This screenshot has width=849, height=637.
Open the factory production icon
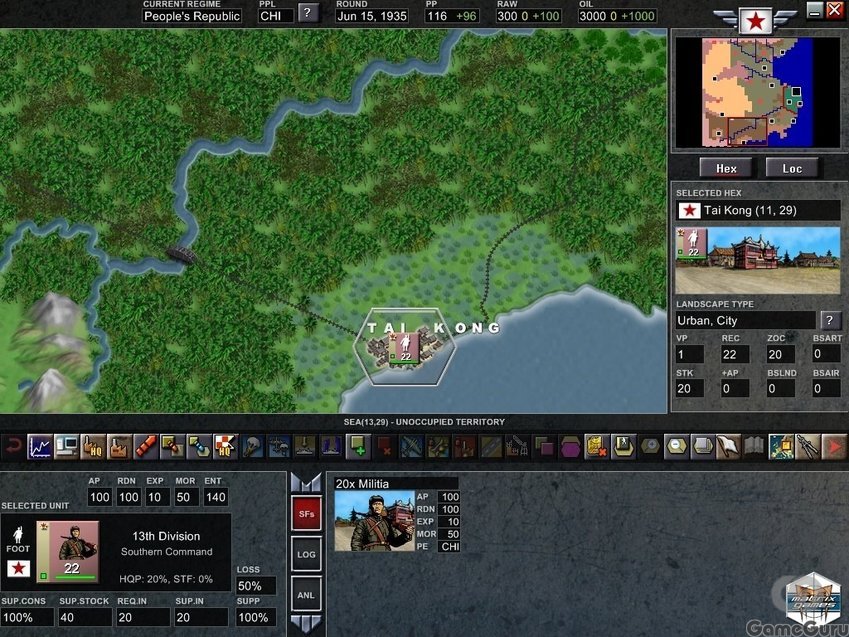tap(119, 447)
